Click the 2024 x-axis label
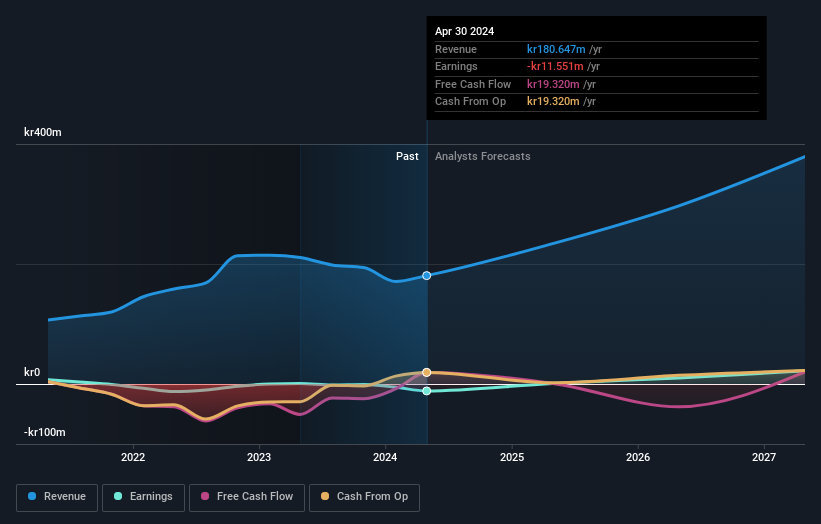 coord(385,457)
